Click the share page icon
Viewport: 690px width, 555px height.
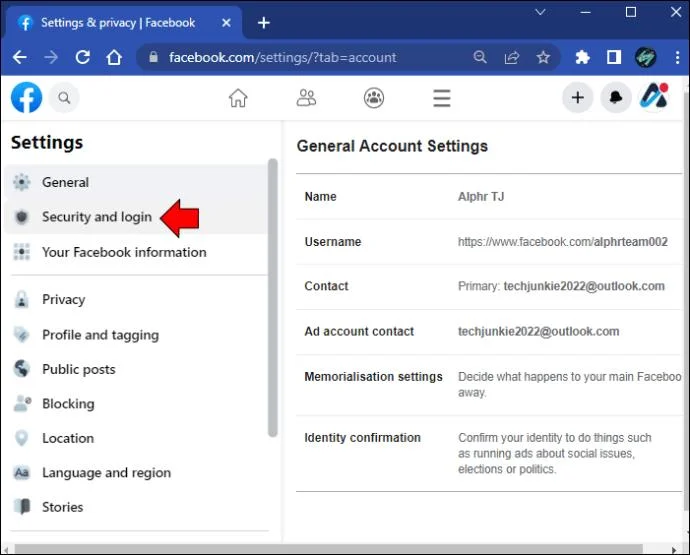click(x=512, y=57)
